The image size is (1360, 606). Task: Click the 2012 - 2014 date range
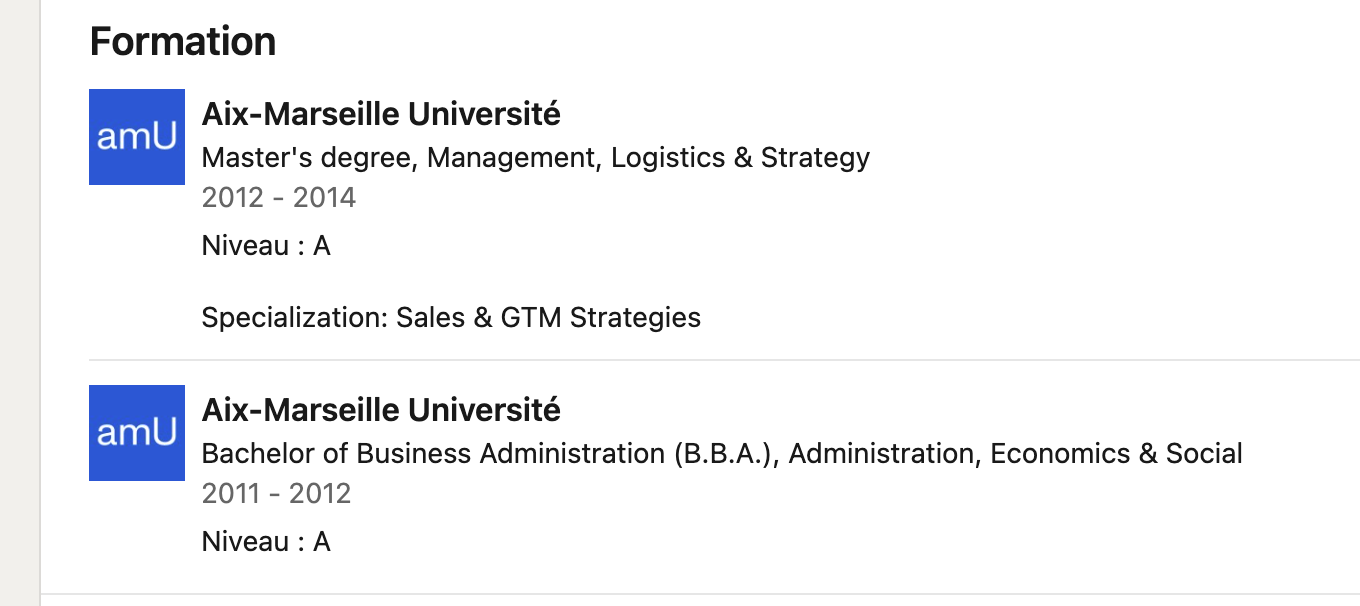[279, 197]
